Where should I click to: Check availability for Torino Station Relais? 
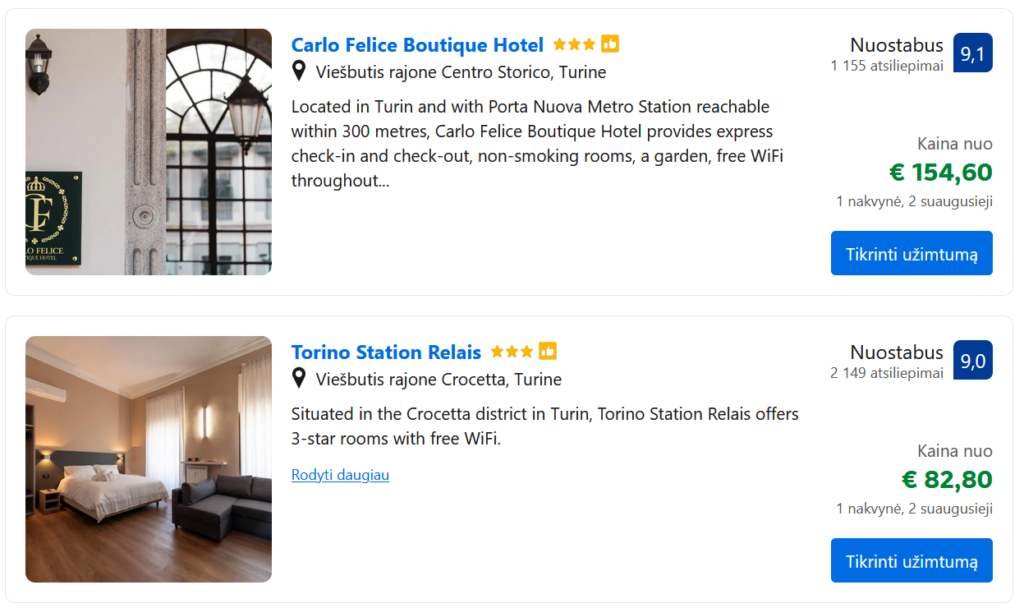pyautogui.click(x=911, y=560)
